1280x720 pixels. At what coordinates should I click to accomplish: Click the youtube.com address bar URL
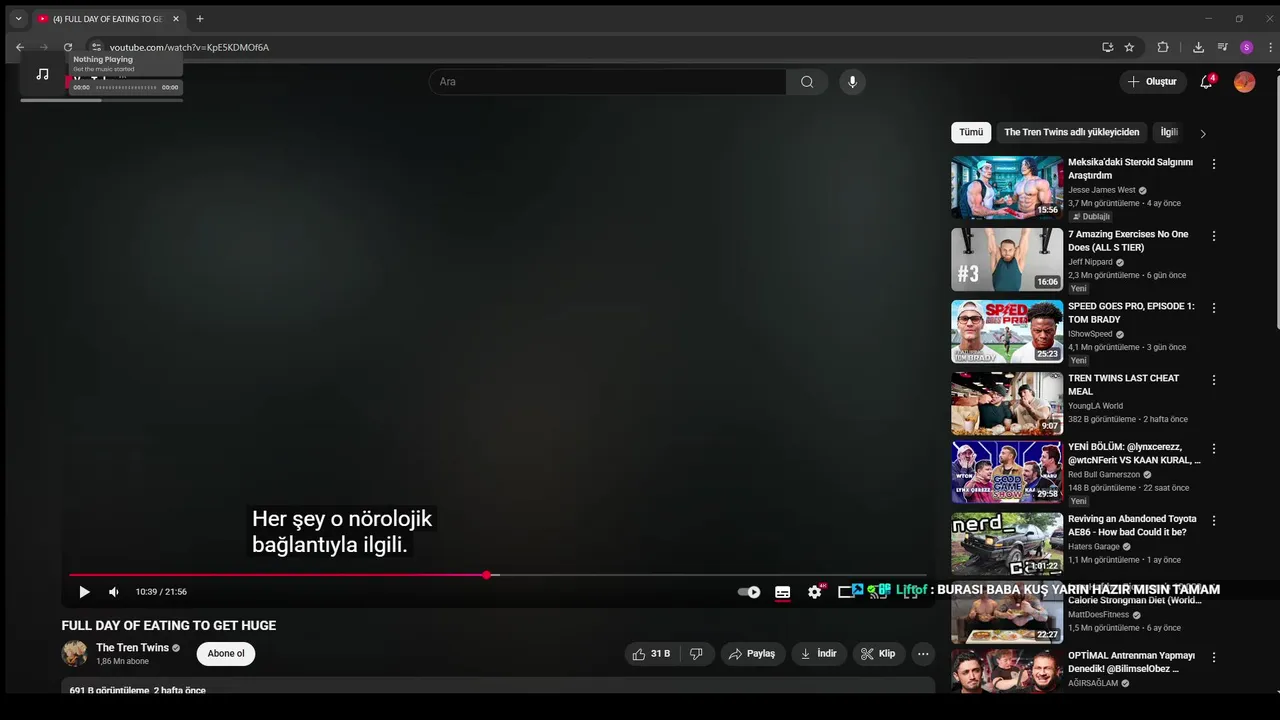point(189,47)
